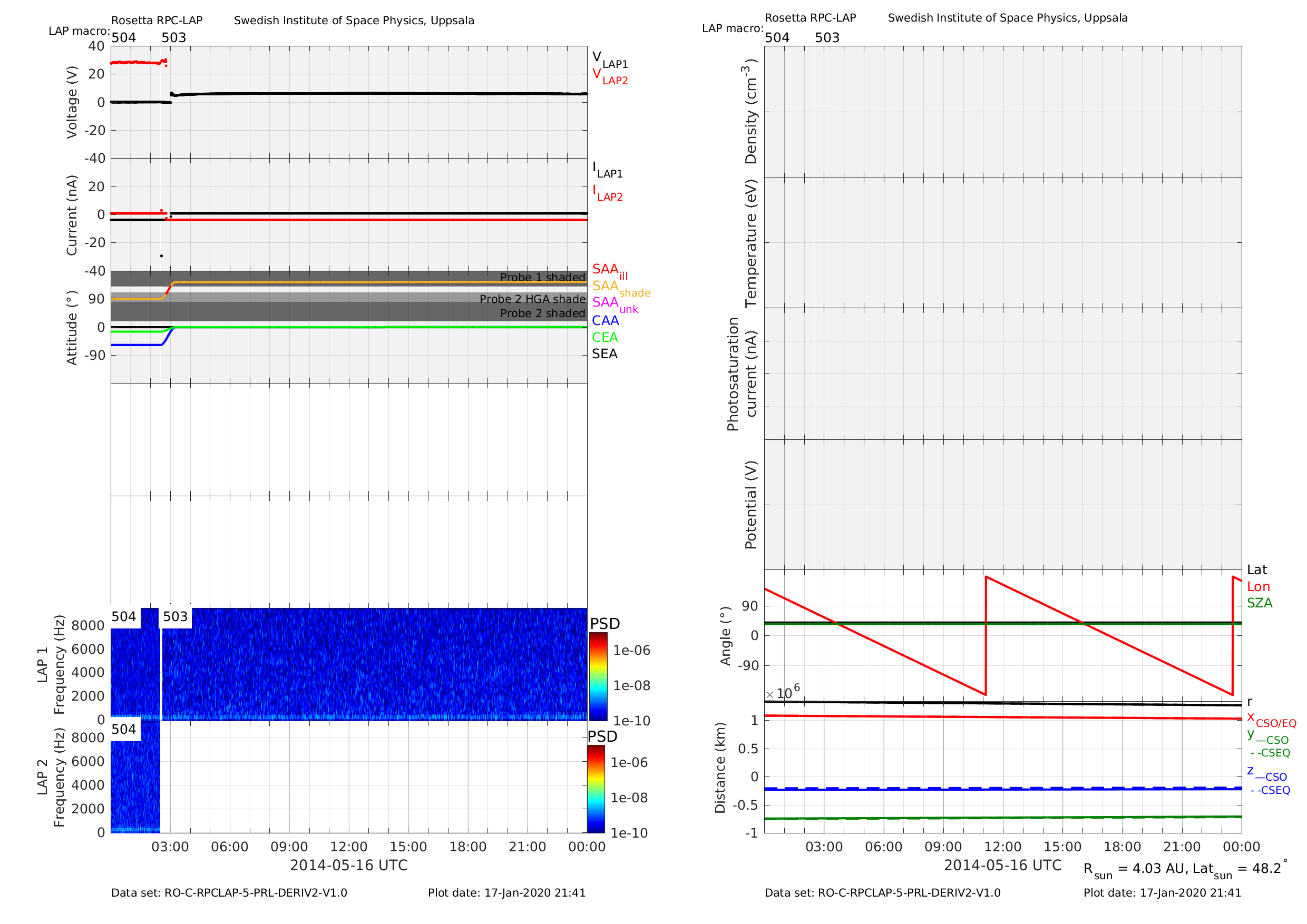Click the green CEA legend entry

click(604, 337)
